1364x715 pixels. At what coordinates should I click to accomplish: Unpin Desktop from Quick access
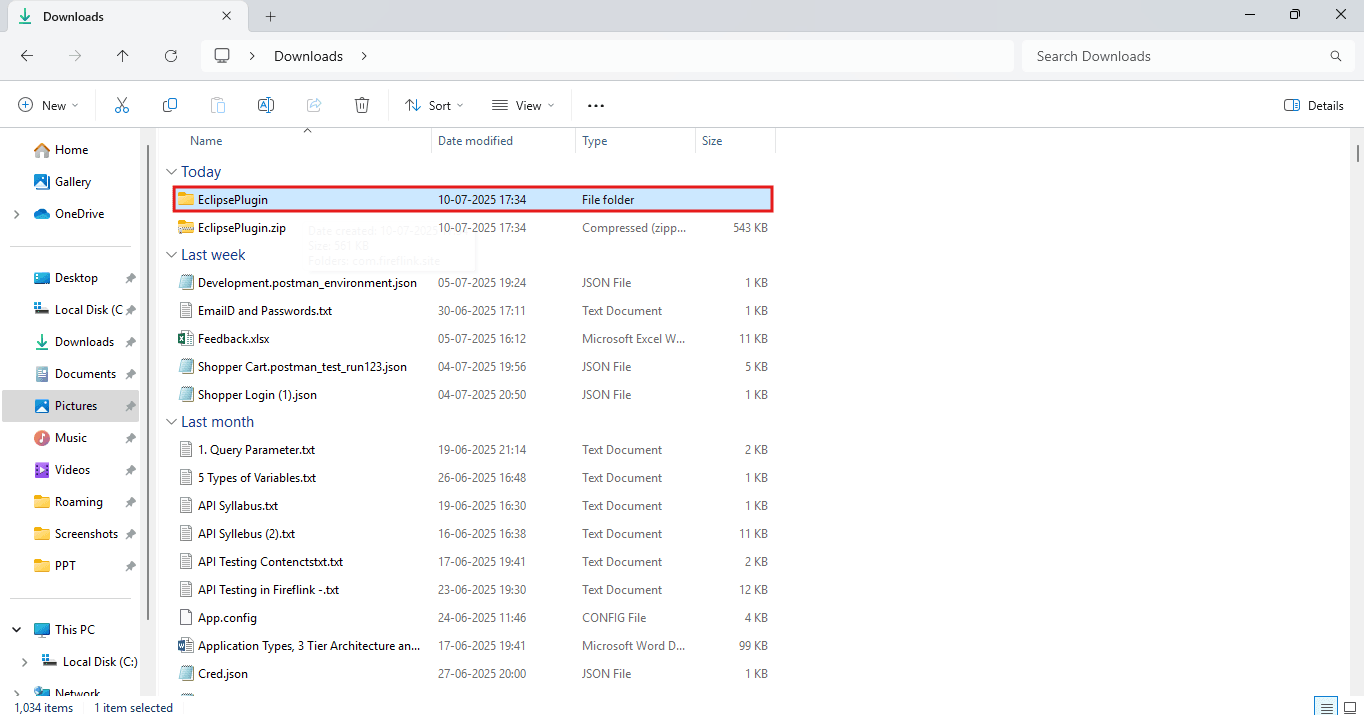tap(130, 278)
